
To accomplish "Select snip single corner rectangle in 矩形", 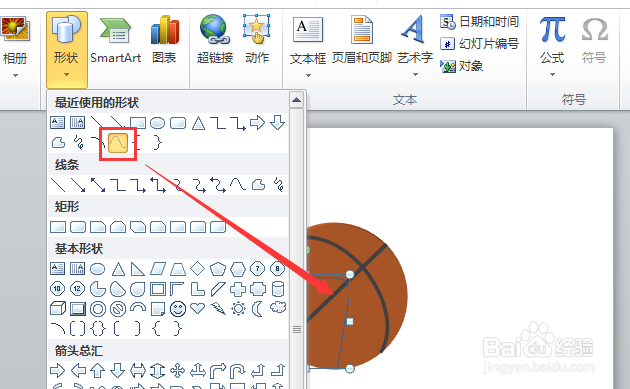I will (98, 227).
